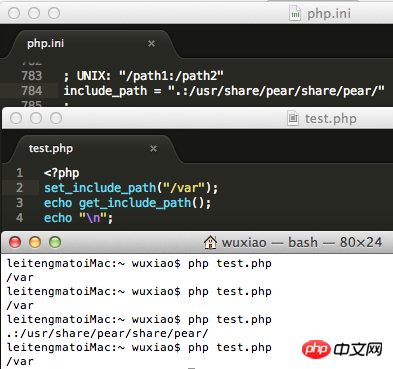Click the home icon in terminal title bar
The width and height of the screenshot is (393, 369).
[x=210, y=242]
